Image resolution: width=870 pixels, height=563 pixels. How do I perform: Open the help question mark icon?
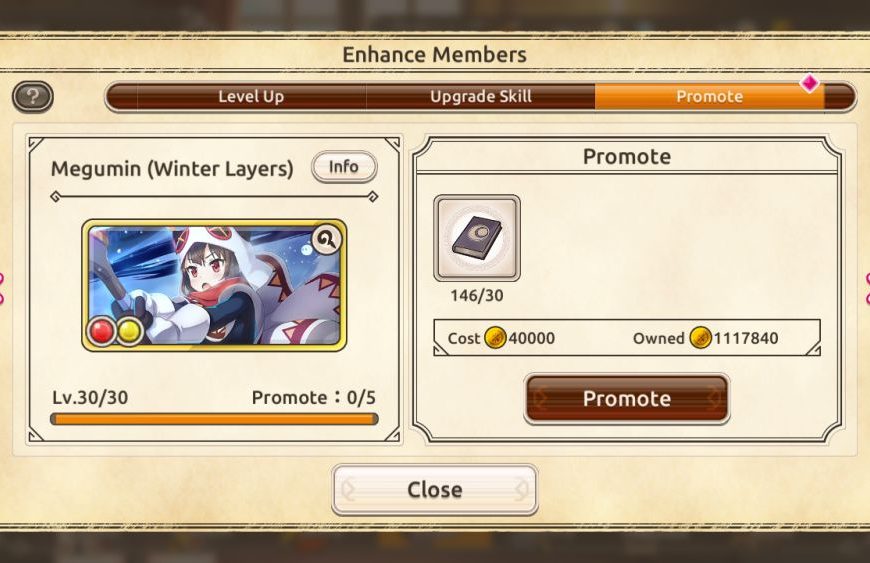[33, 97]
